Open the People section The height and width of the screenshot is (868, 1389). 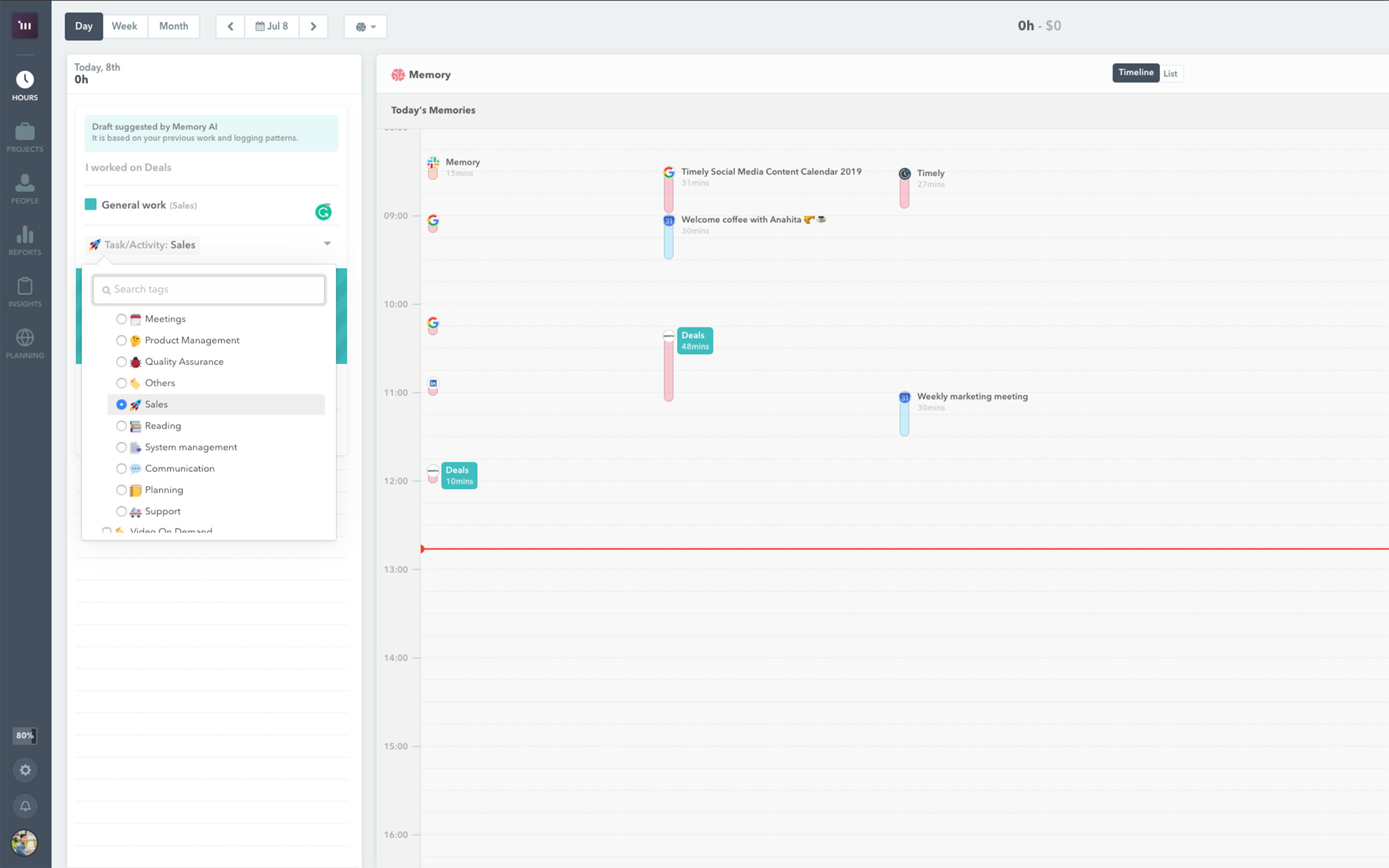coord(25,190)
